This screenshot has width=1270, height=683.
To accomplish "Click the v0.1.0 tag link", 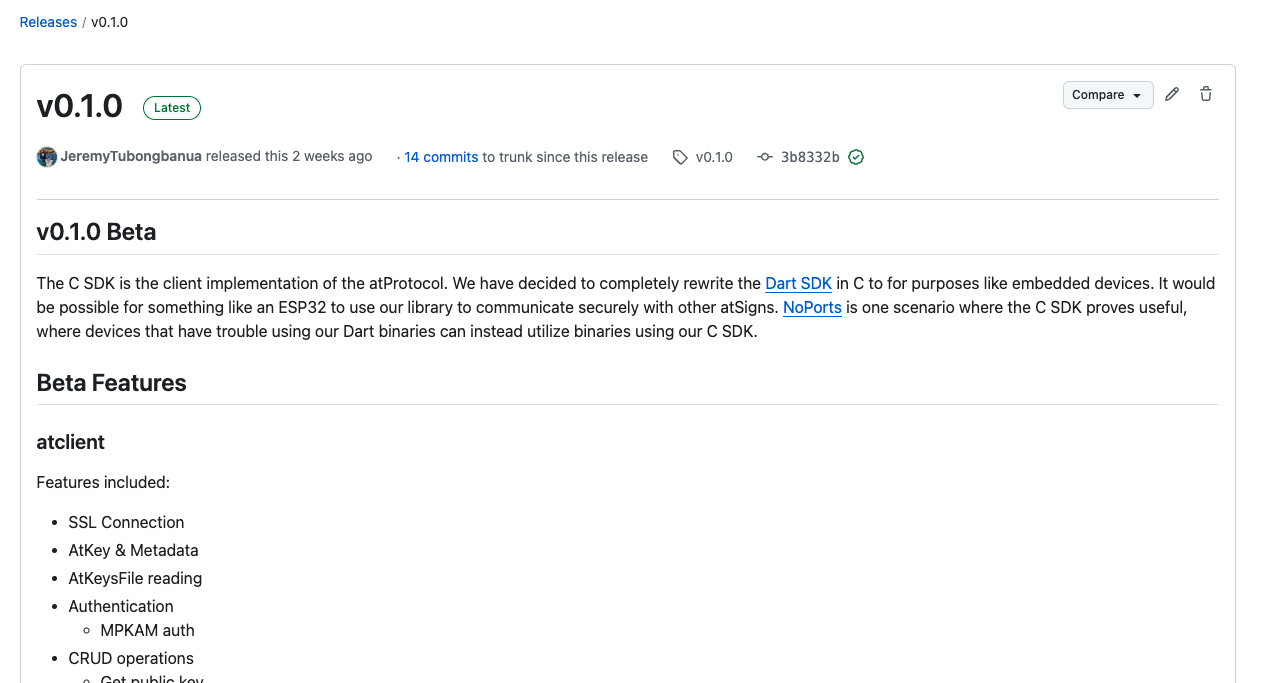I will coord(714,157).
